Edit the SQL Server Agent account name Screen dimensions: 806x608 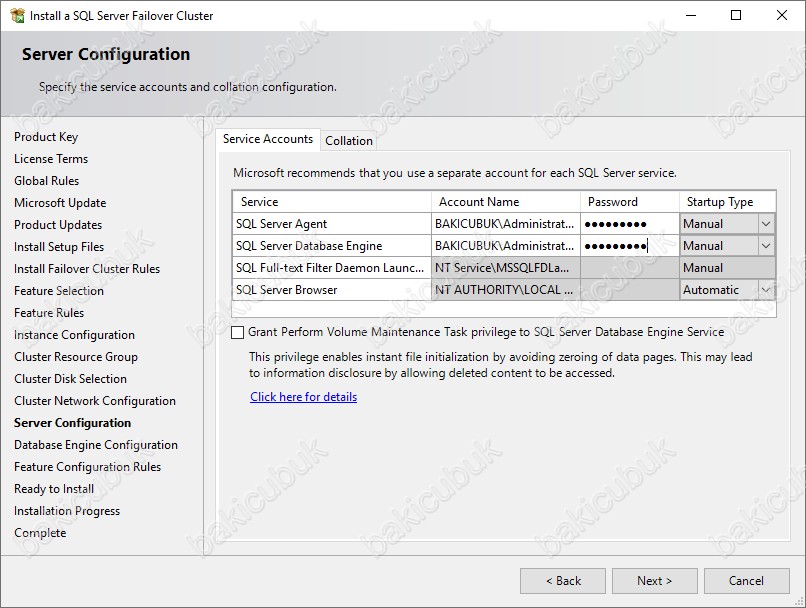point(506,224)
